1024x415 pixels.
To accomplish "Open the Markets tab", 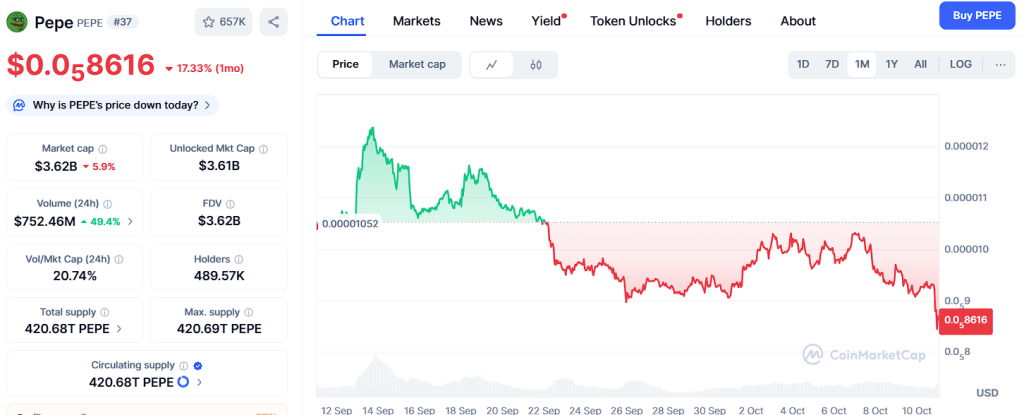I will pos(416,21).
